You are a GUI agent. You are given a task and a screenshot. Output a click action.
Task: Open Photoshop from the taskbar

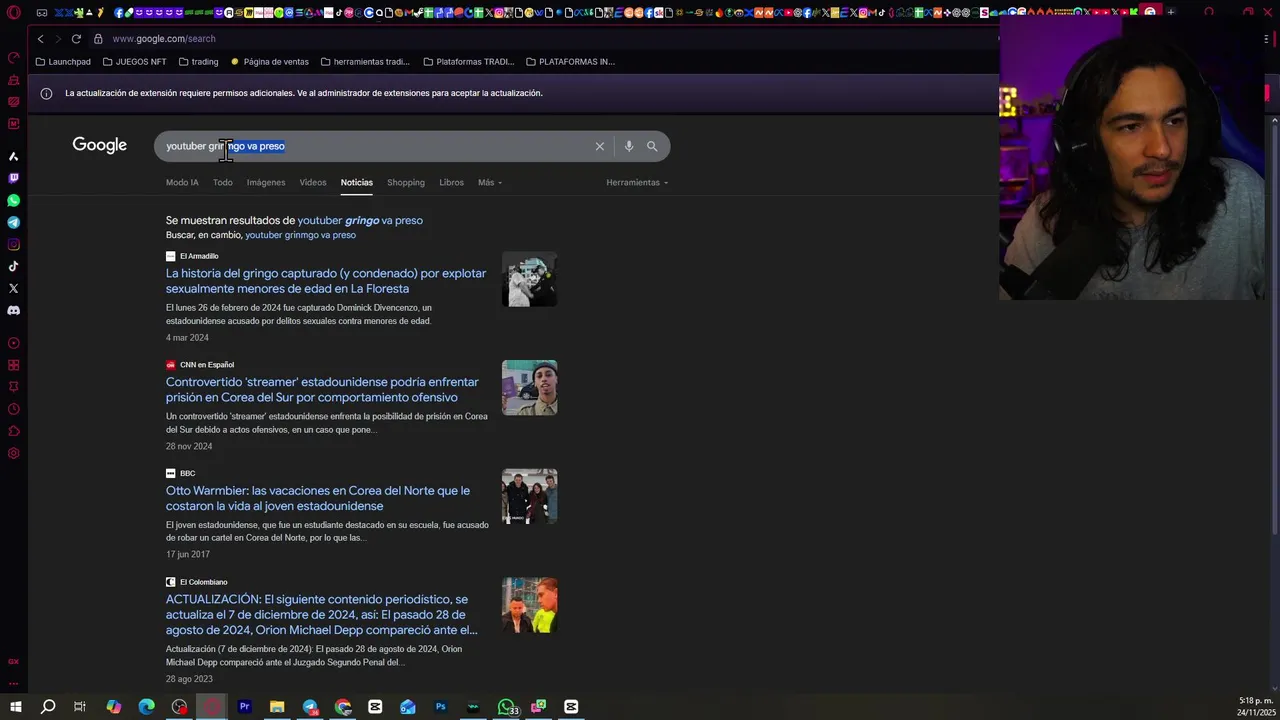[440, 707]
